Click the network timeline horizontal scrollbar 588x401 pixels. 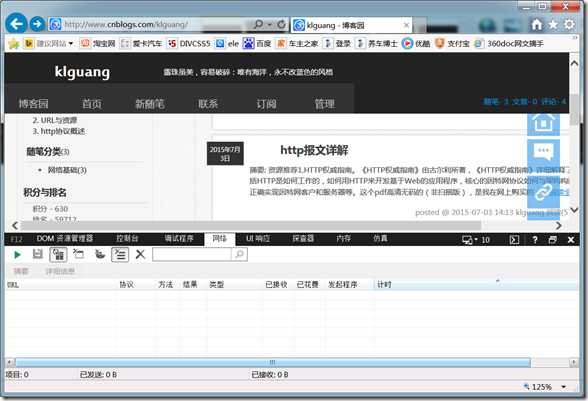point(273,362)
